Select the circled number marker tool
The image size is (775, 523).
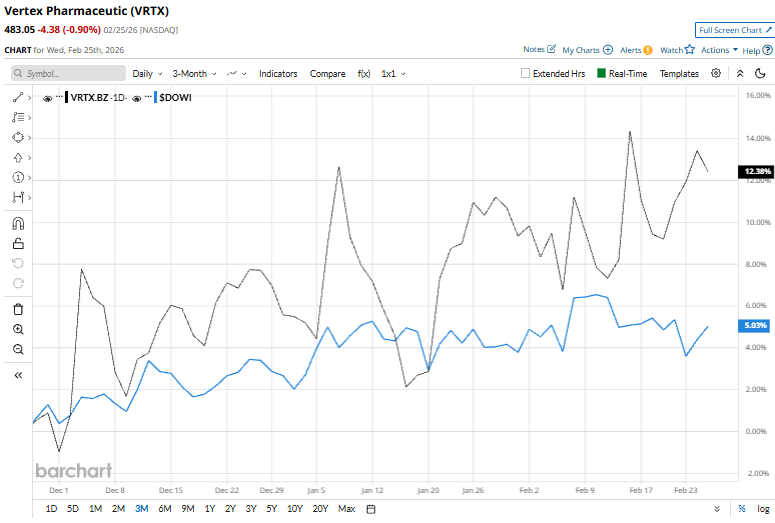coord(18,177)
